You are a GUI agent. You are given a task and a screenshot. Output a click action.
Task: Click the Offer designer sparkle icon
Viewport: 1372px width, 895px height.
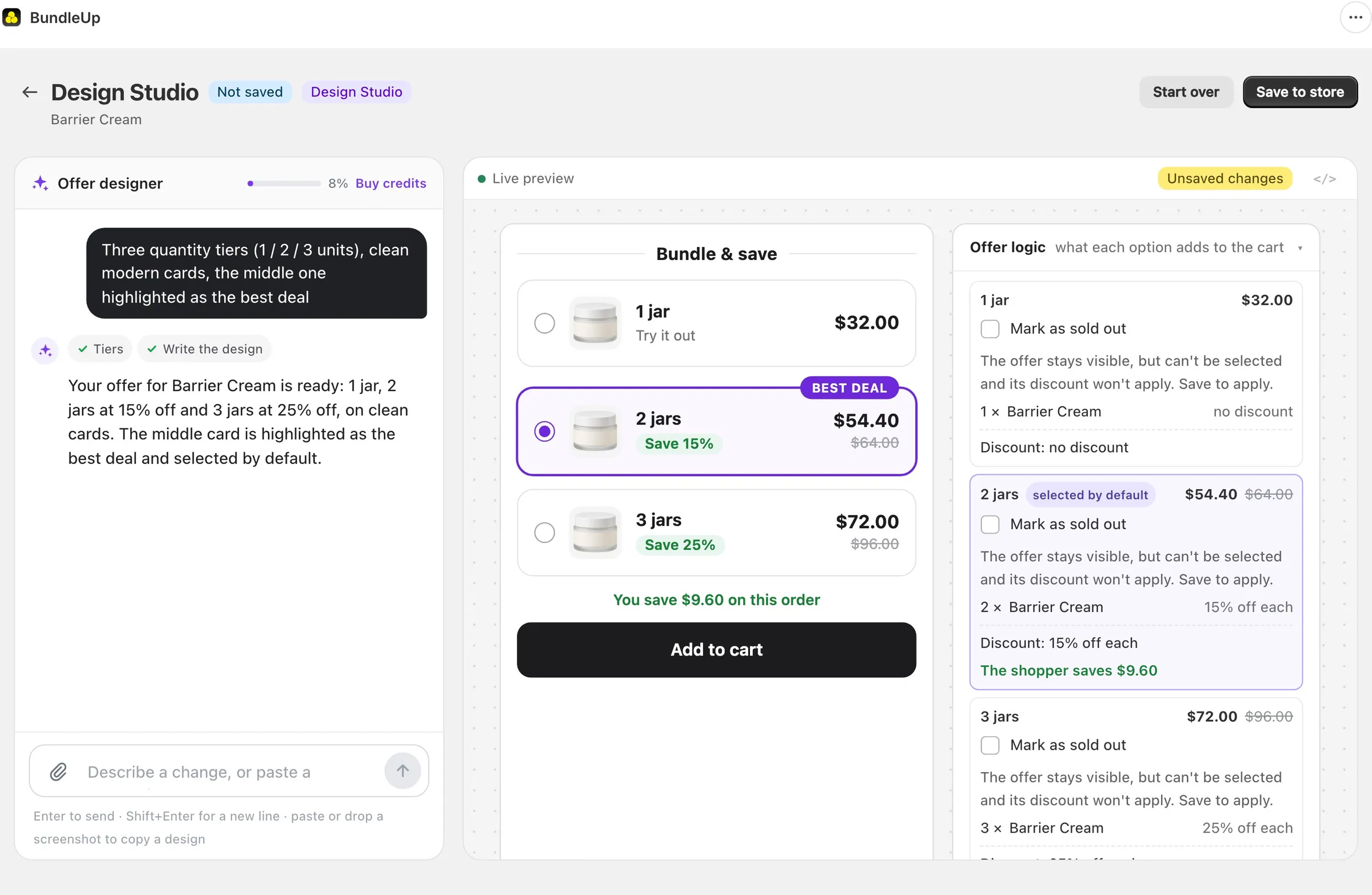(x=41, y=183)
